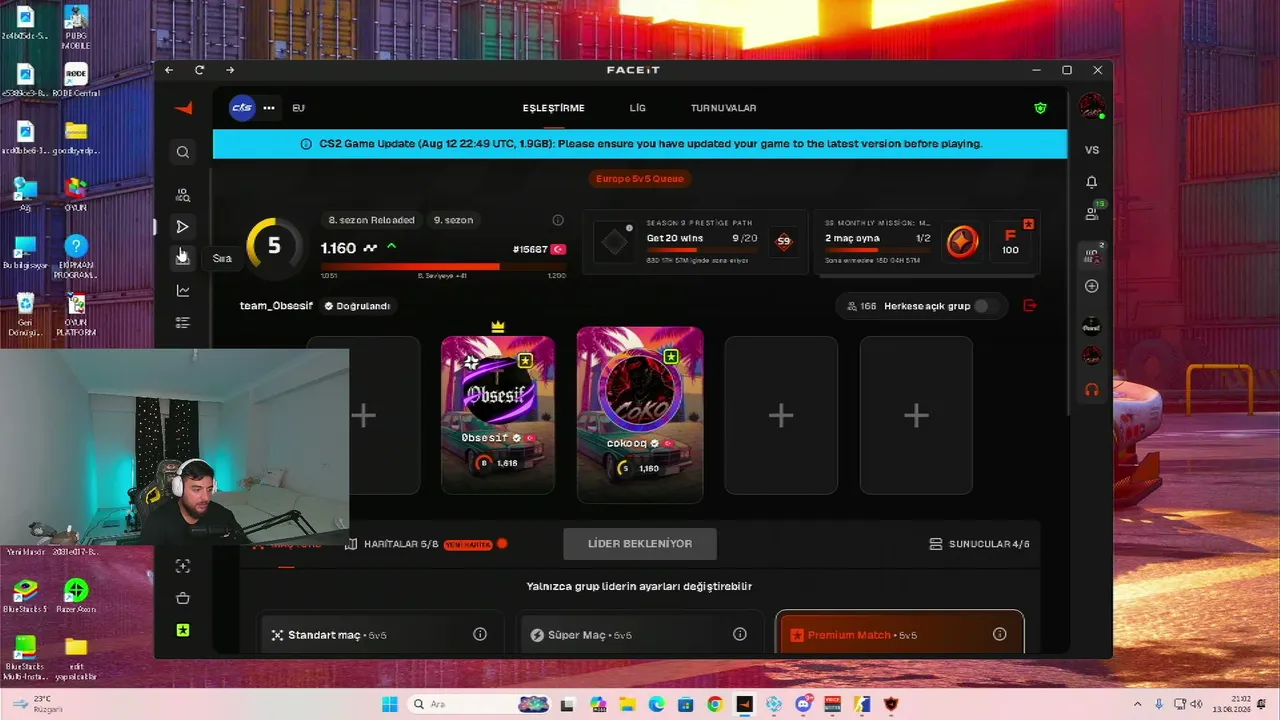Screen dimensions: 1280x720
Task: Switch to the TURNUVALAR tab
Action: pos(723,108)
